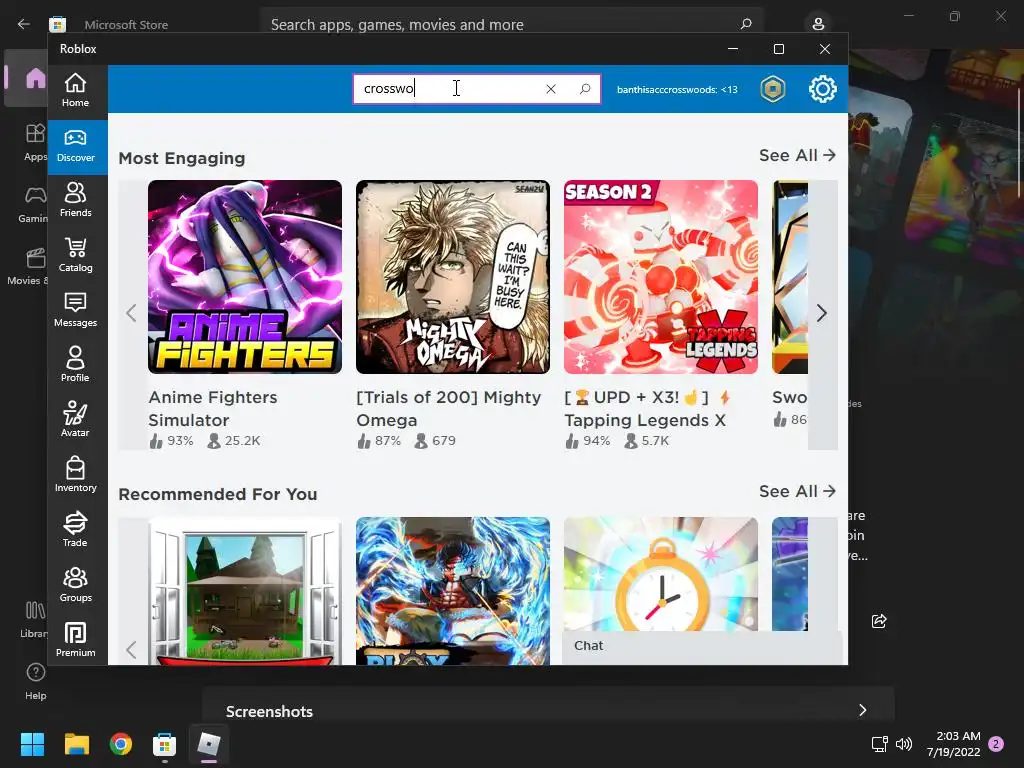Click the Roblox search magnifier icon
The height and width of the screenshot is (768, 1024).
click(x=584, y=89)
